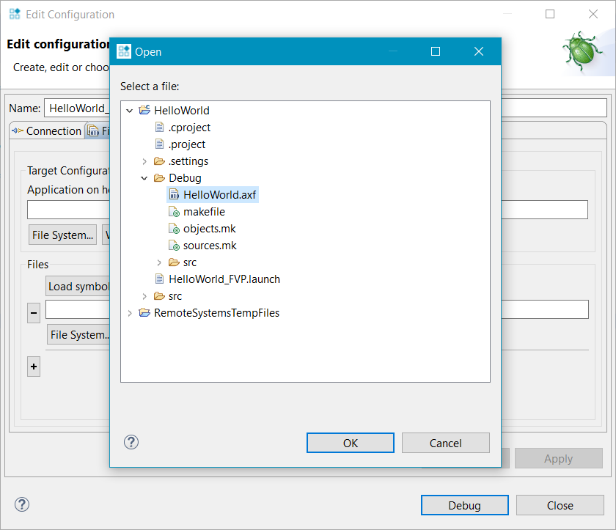This screenshot has width=616, height=531.
Task: Click the makefile file icon
Action: click(174, 212)
